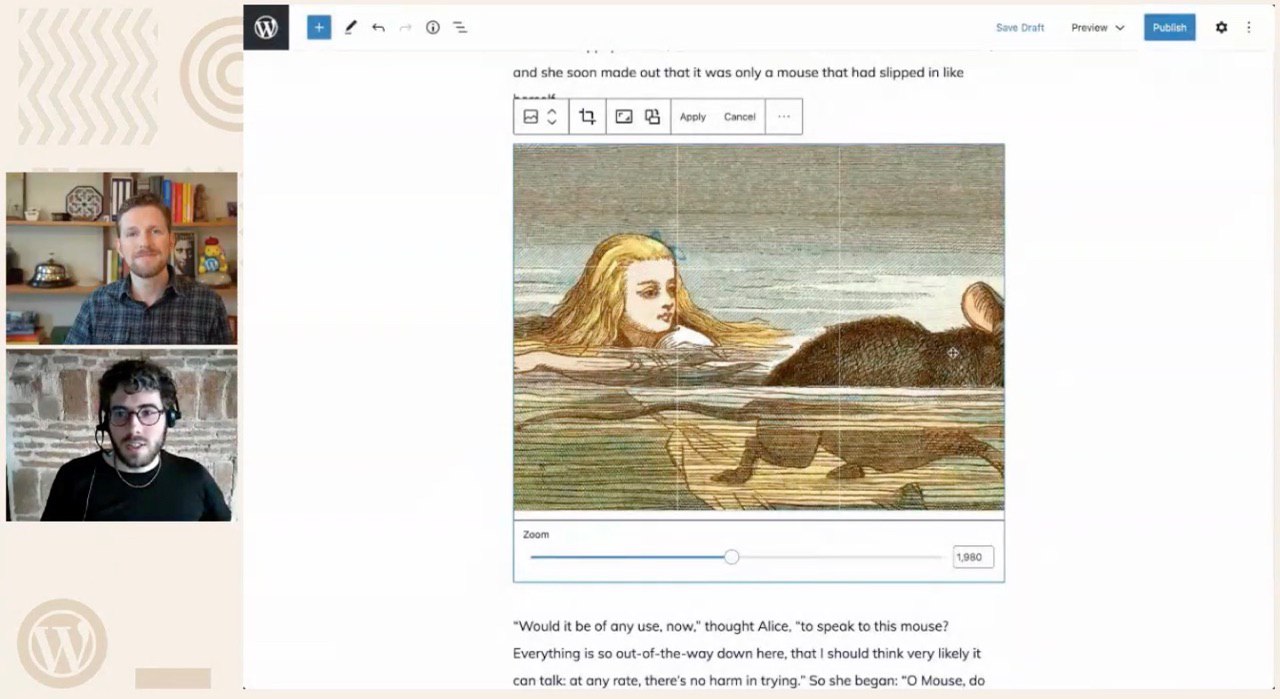Click the WordPress logo in the editor corner

(266, 27)
